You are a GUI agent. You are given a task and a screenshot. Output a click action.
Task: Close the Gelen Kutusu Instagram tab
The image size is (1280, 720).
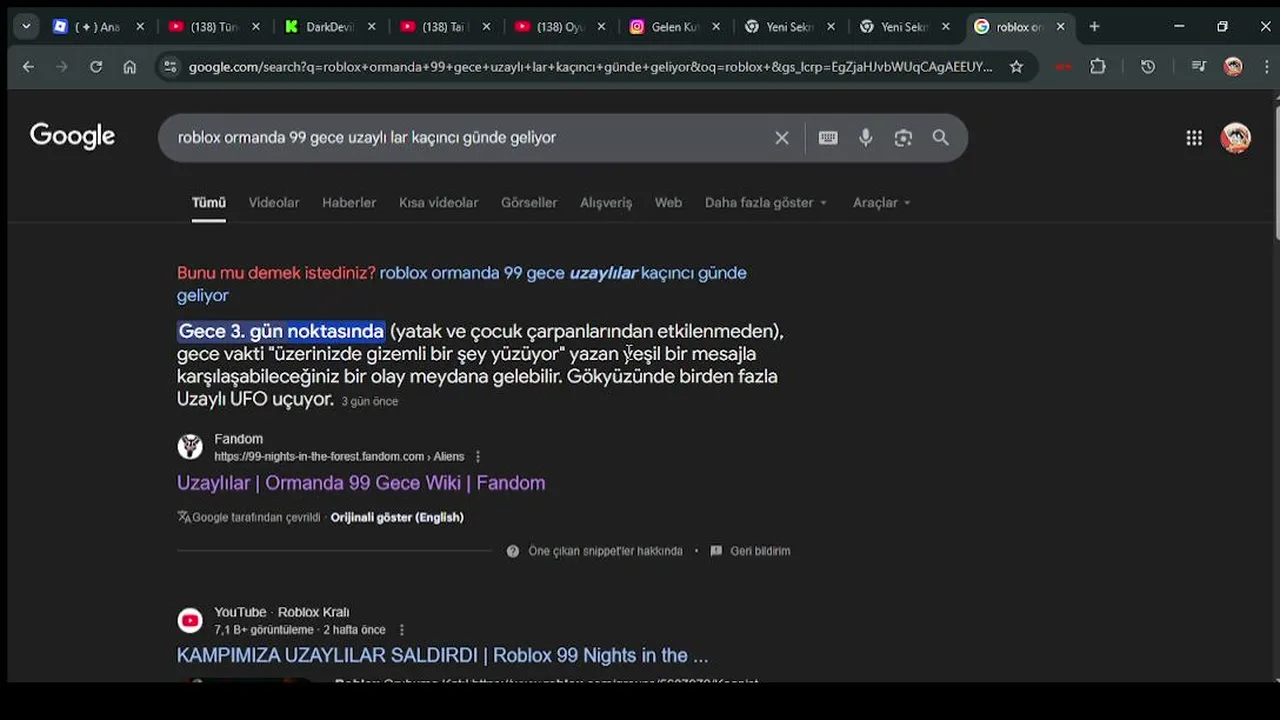click(716, 27)
